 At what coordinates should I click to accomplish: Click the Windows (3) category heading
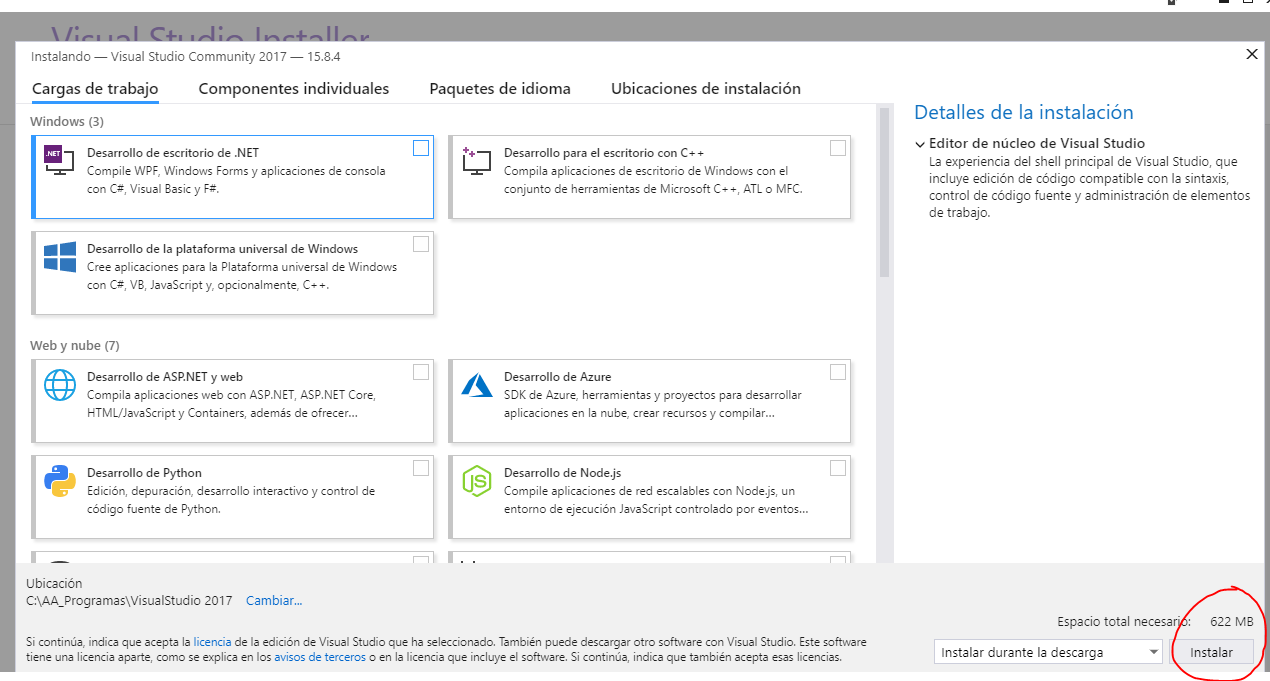[67, 121]
